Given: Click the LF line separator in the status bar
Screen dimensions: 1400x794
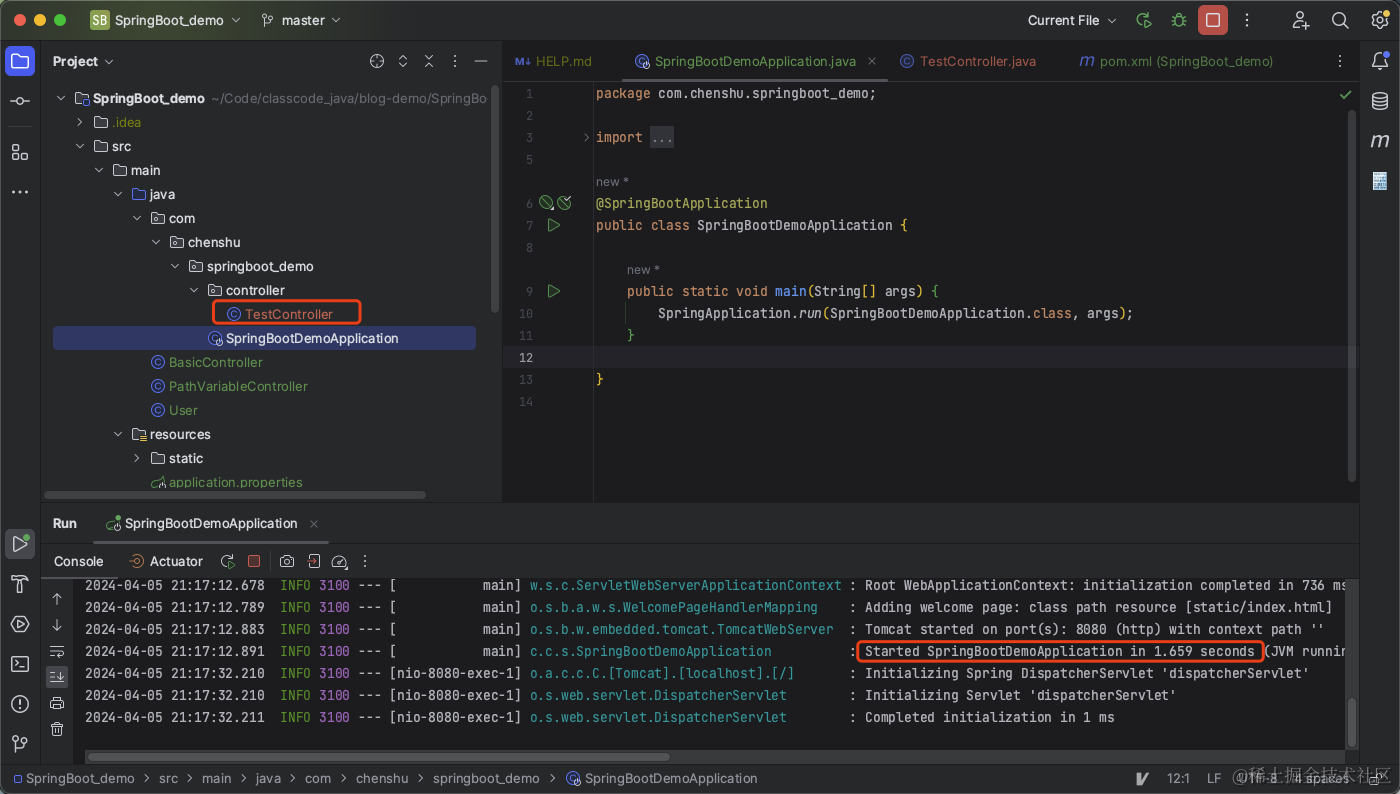Looking at the screenshot, I should point(1214,778).
